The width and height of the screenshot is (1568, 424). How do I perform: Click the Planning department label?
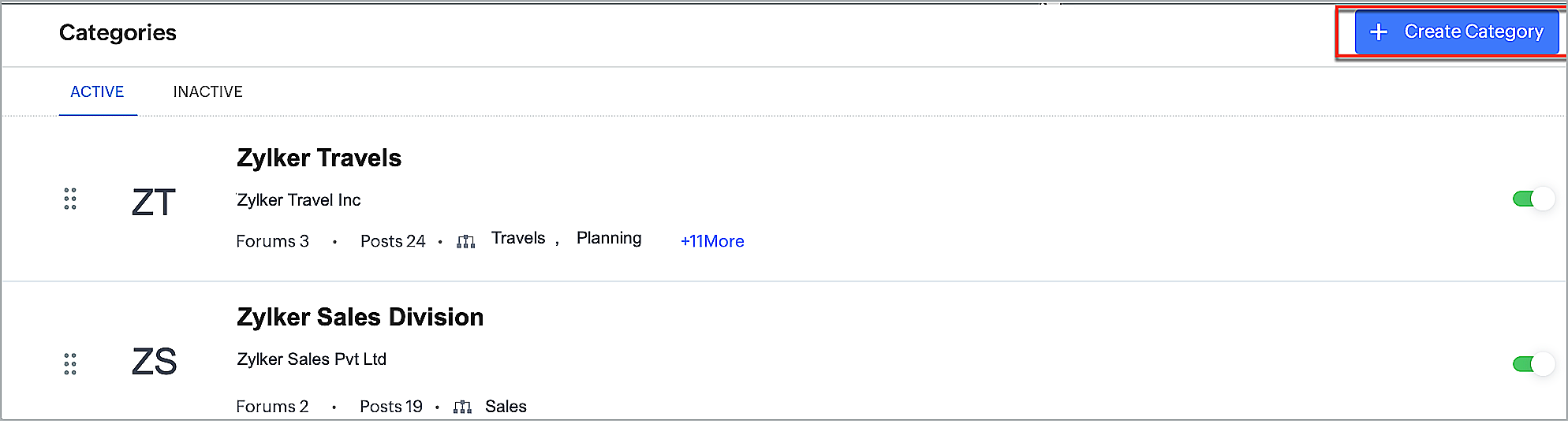point(608,238)
